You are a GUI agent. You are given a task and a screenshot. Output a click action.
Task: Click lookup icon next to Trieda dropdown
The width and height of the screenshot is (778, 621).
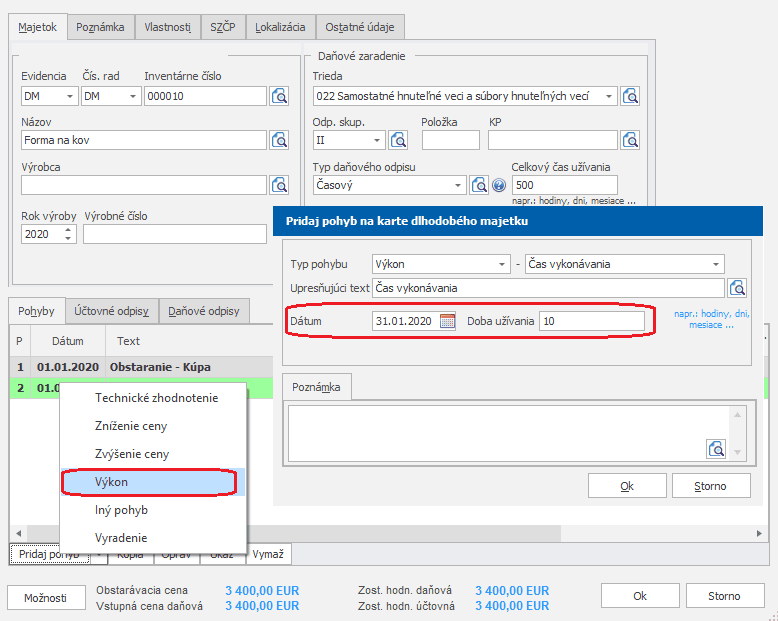(x=630, y=96)
